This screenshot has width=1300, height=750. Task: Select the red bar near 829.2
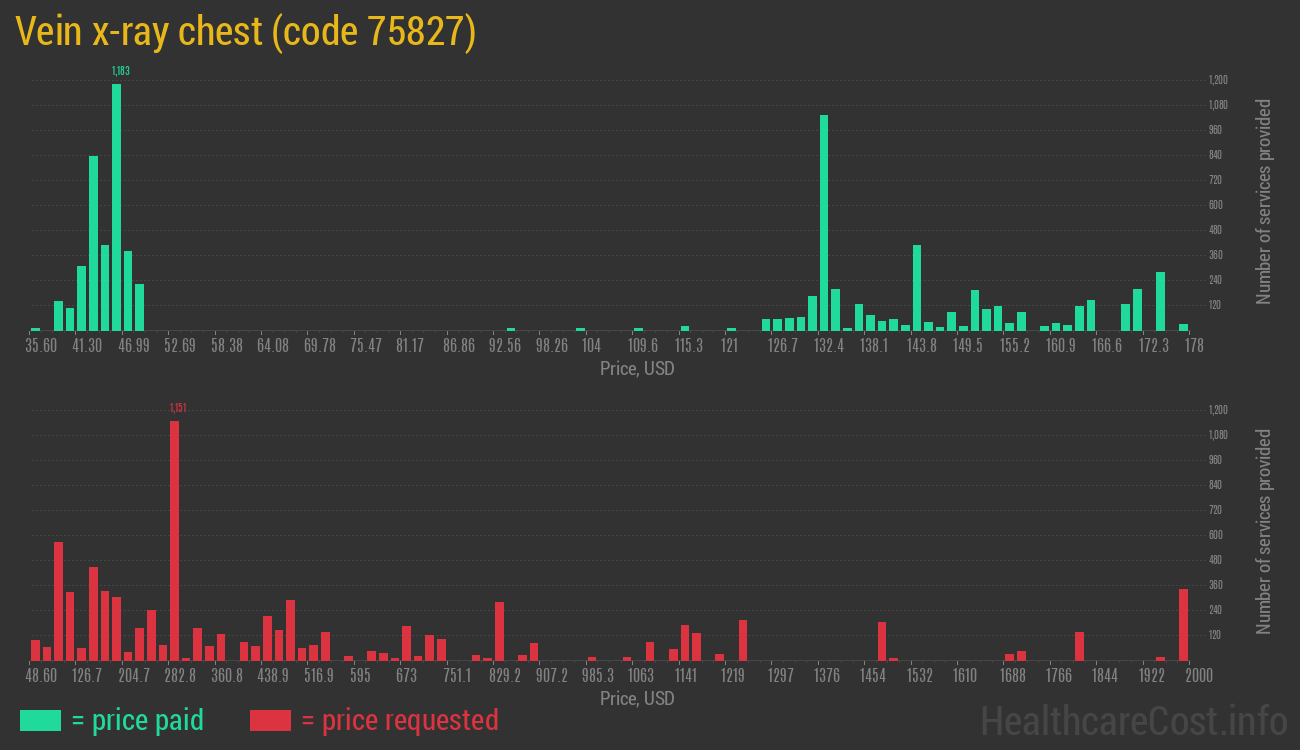click(499, 631)
